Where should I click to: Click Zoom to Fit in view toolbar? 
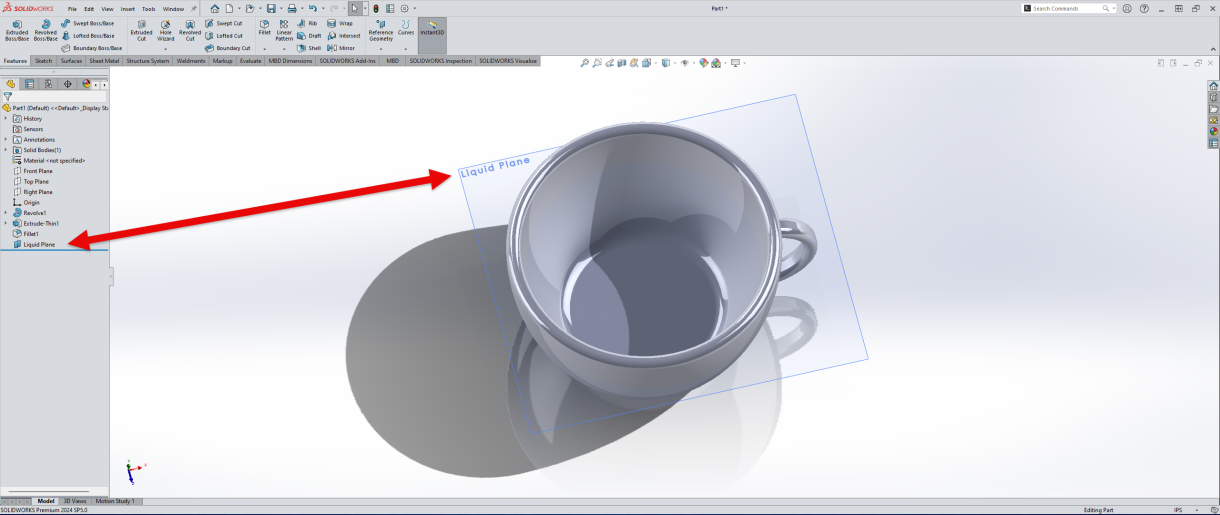[x=585, y=63]
